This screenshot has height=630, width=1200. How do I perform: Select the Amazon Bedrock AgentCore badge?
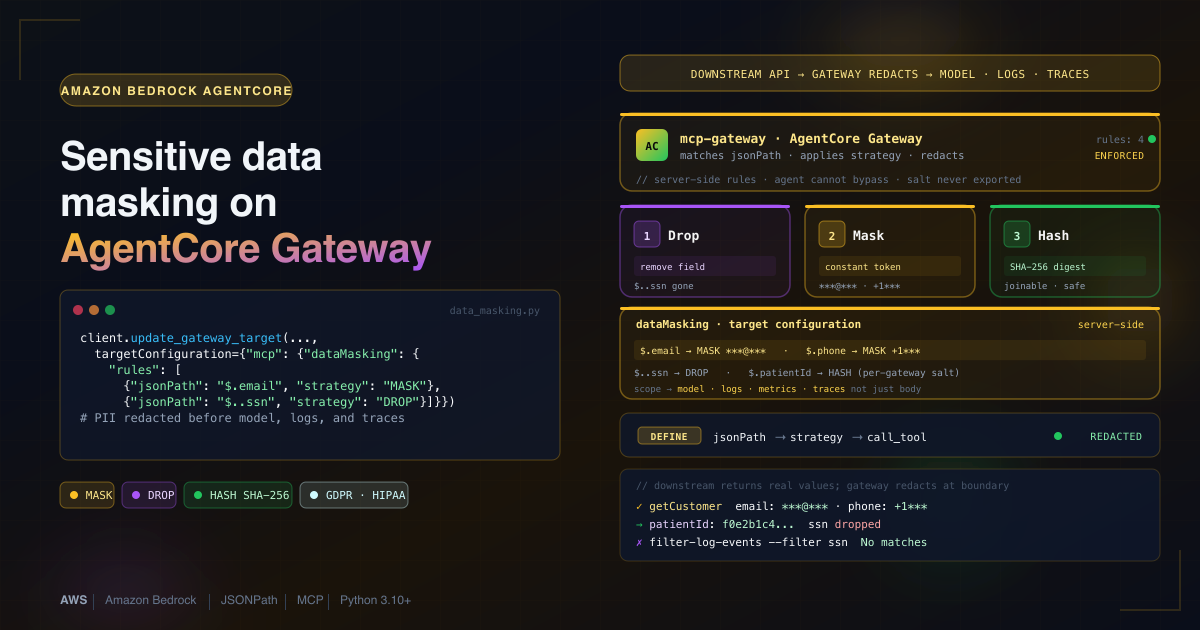176,90
